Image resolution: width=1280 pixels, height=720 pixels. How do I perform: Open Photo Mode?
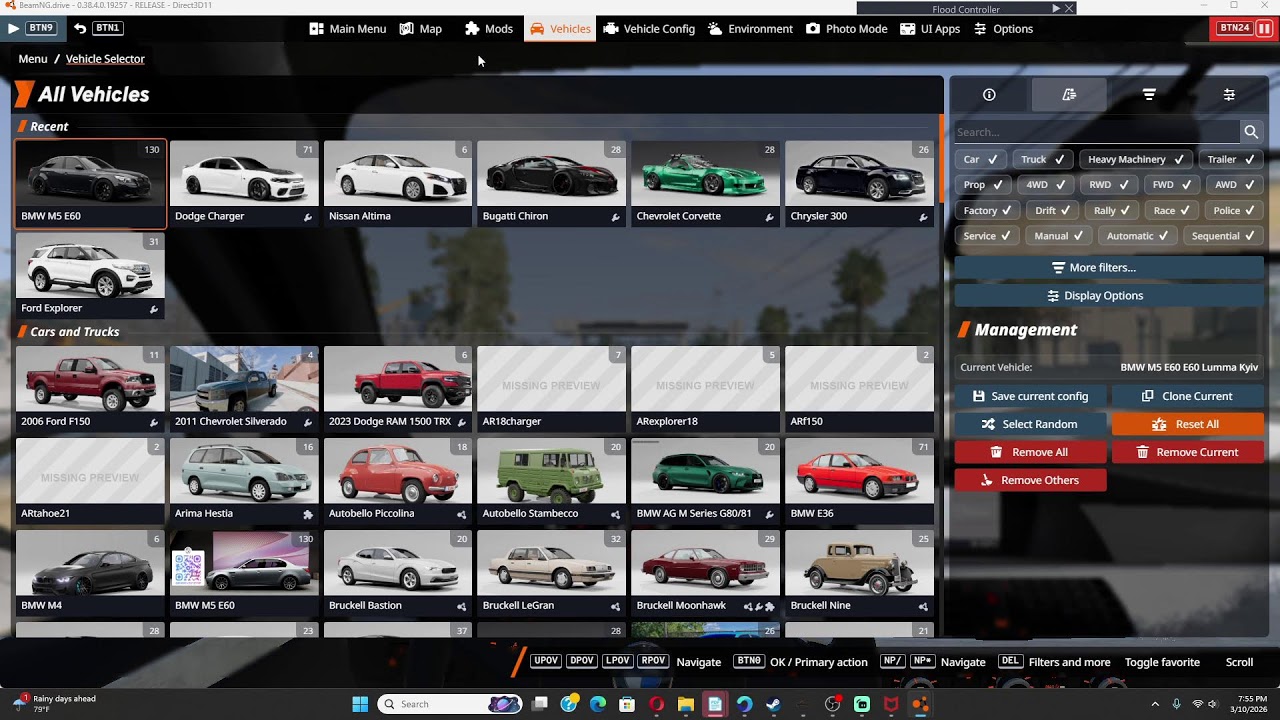point(847,29)
